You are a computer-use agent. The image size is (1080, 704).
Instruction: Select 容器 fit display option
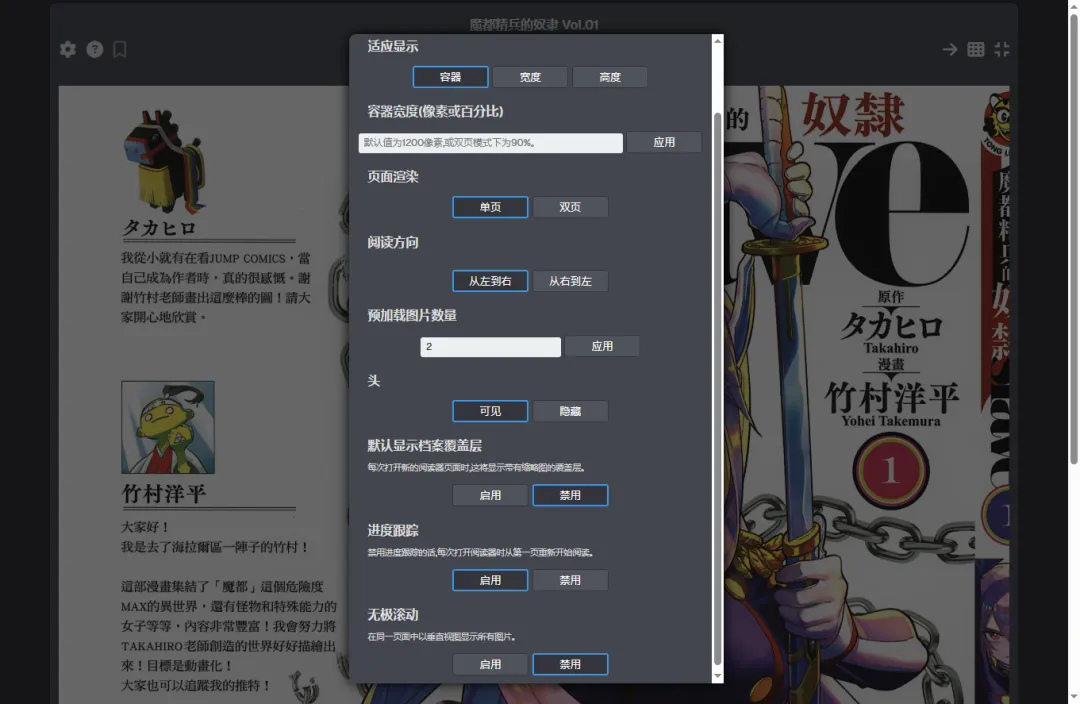click(450, 77)
